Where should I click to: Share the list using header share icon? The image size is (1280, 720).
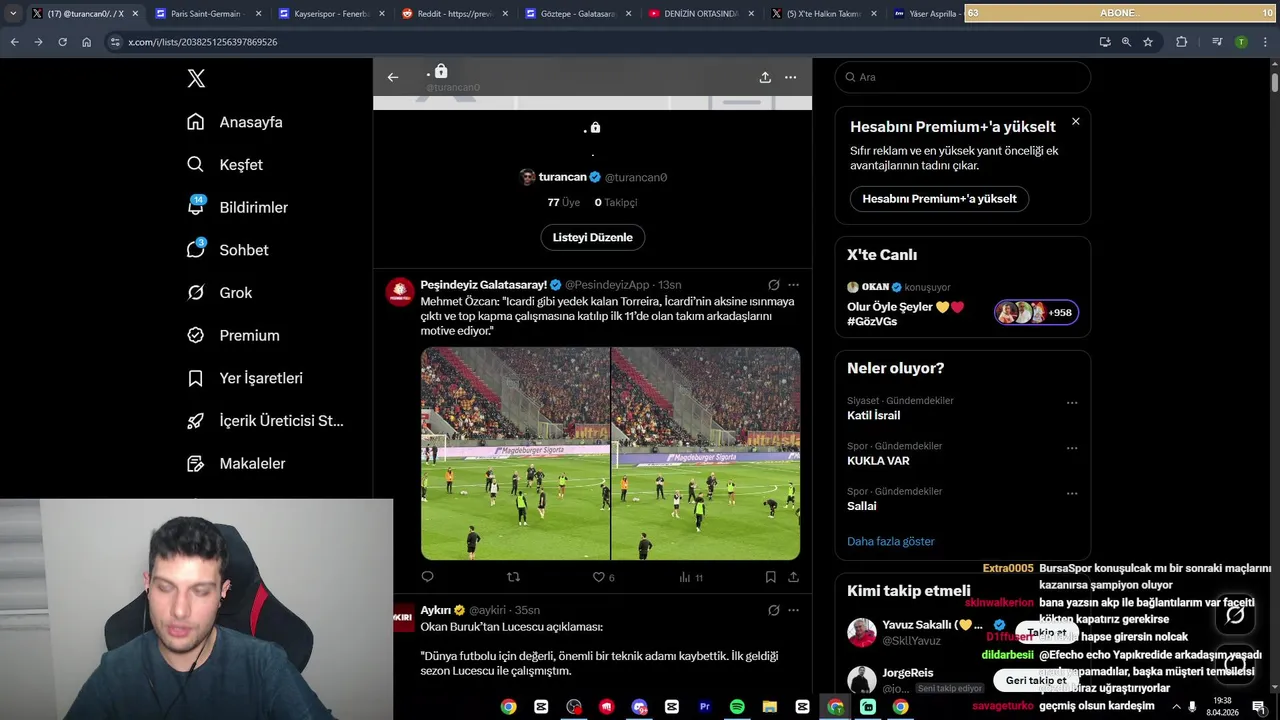pos(765,77)
